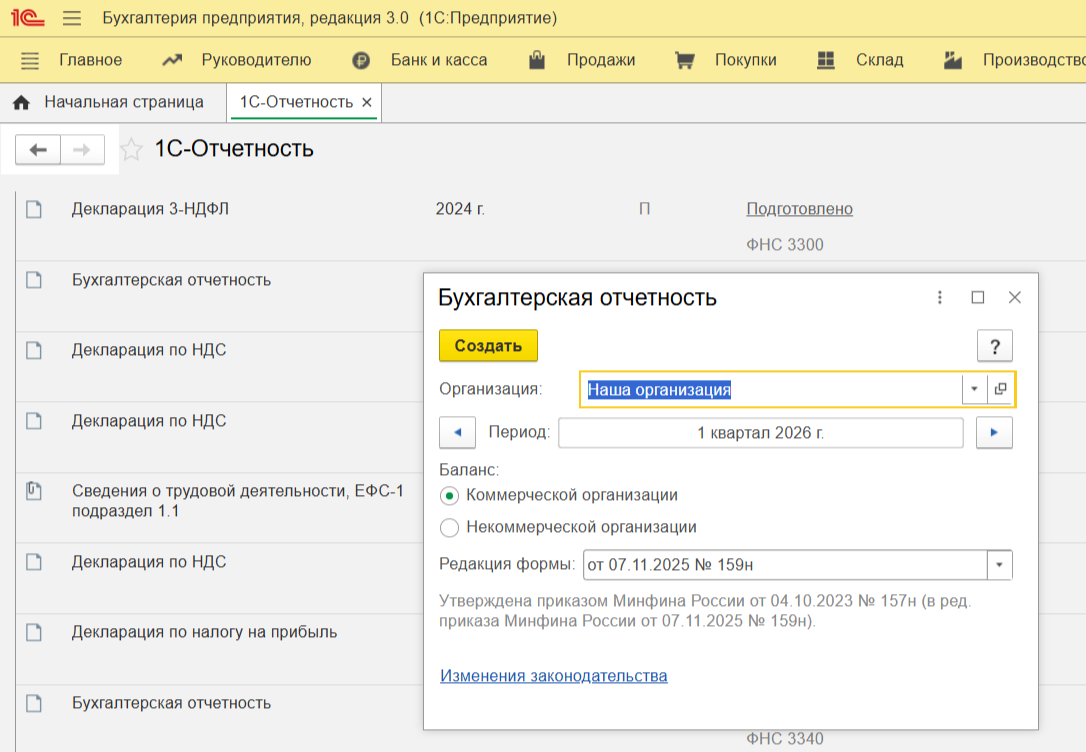This screenshot has height=752, width=1086.
Task: Expand the Организация dropdown list
Action: click(x=974, y=389)
